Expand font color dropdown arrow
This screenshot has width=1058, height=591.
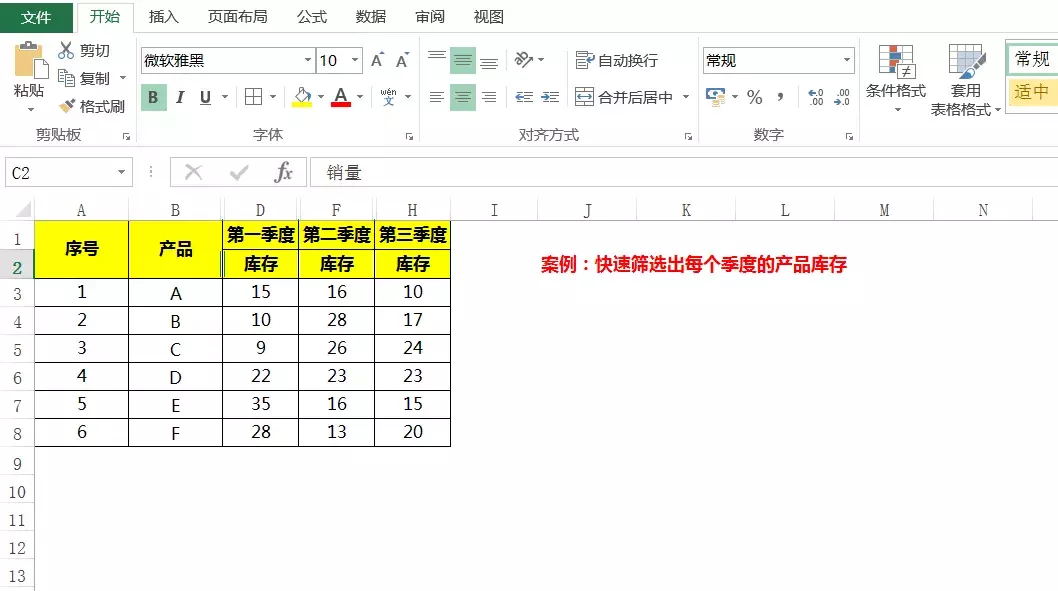tap(360, 97)
